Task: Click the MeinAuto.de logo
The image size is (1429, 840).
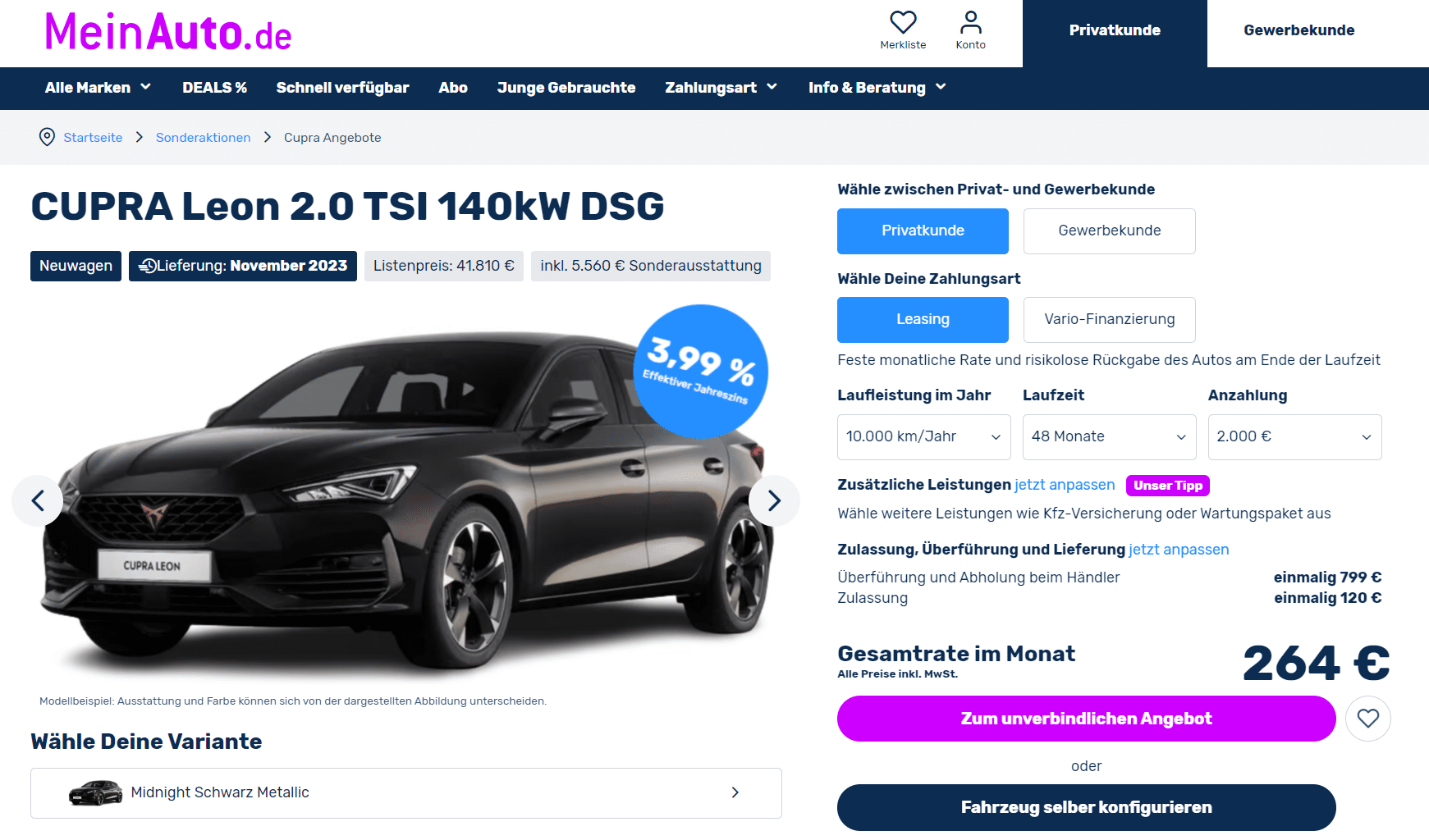Action: coord(168,33)
